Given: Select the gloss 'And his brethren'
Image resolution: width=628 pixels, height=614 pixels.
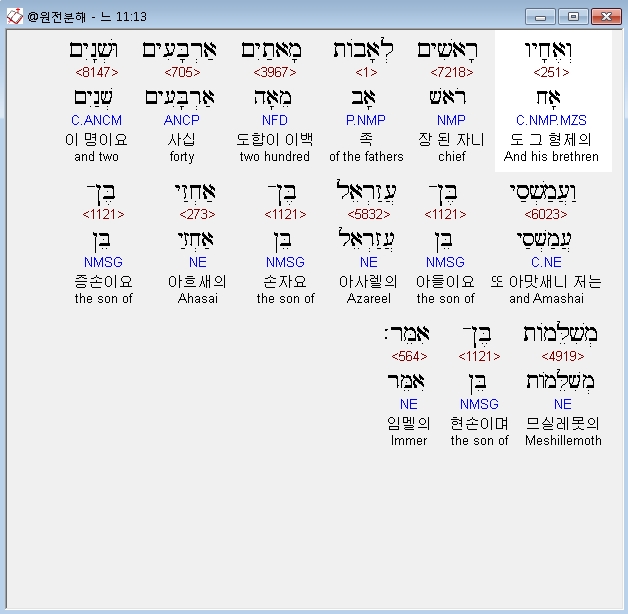Looking at the screenshot, I should 551,157.
